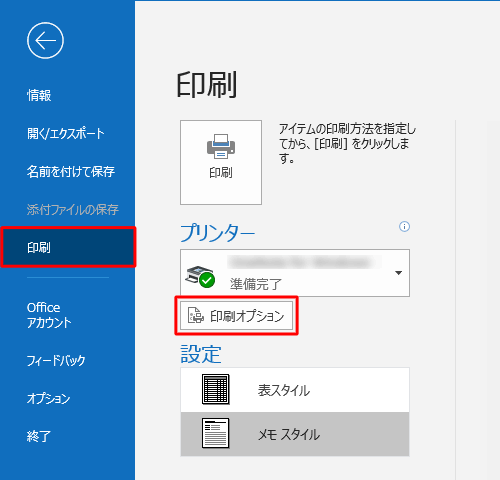This screenshot has width=500, height=480.
Task: Click the memo style page icon
Action: [216, 433]
